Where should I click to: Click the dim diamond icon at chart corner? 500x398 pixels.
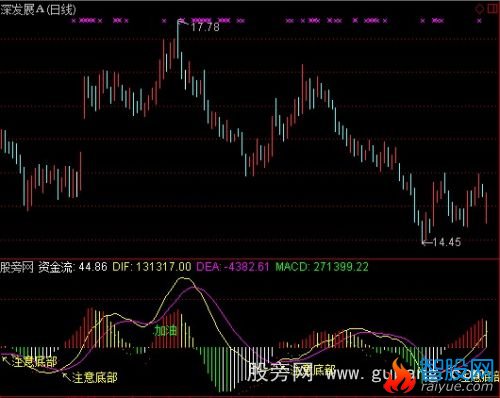pos(479,9)
